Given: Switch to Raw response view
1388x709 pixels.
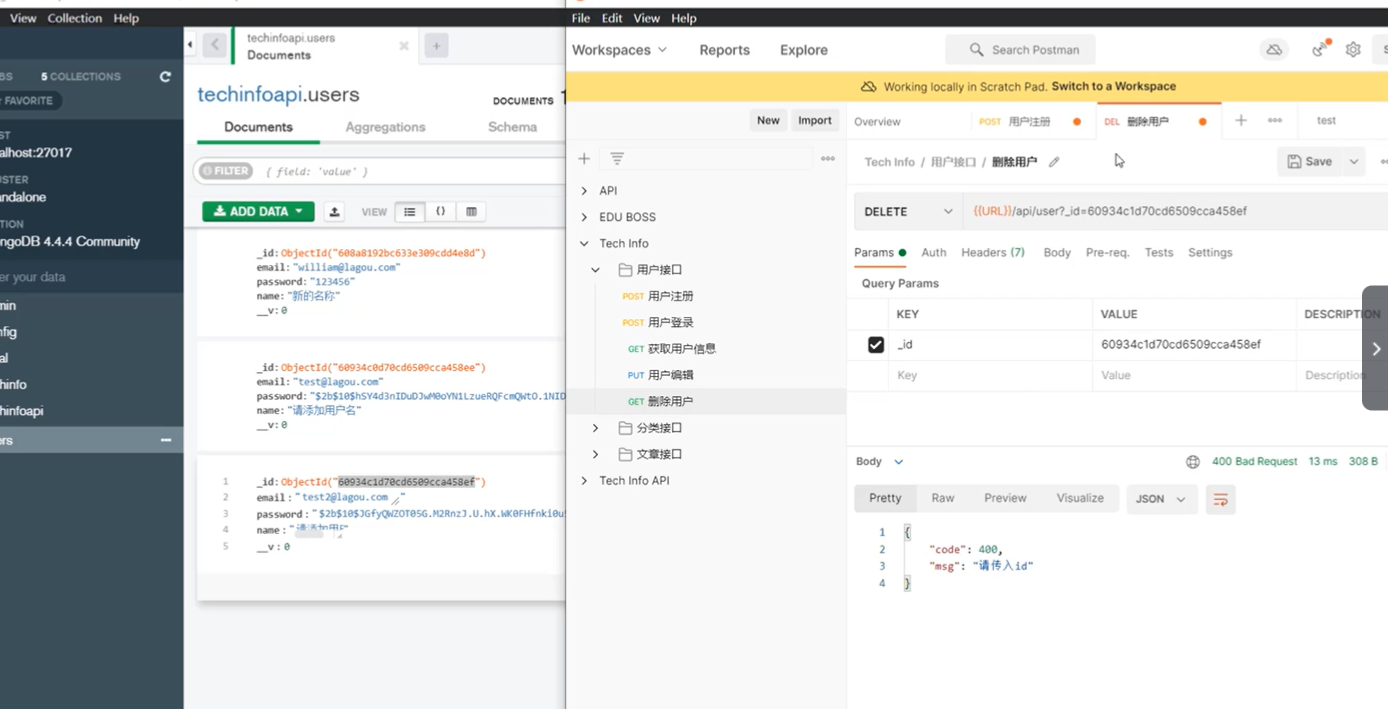Looking at the screenshot, I should point(943,498).
